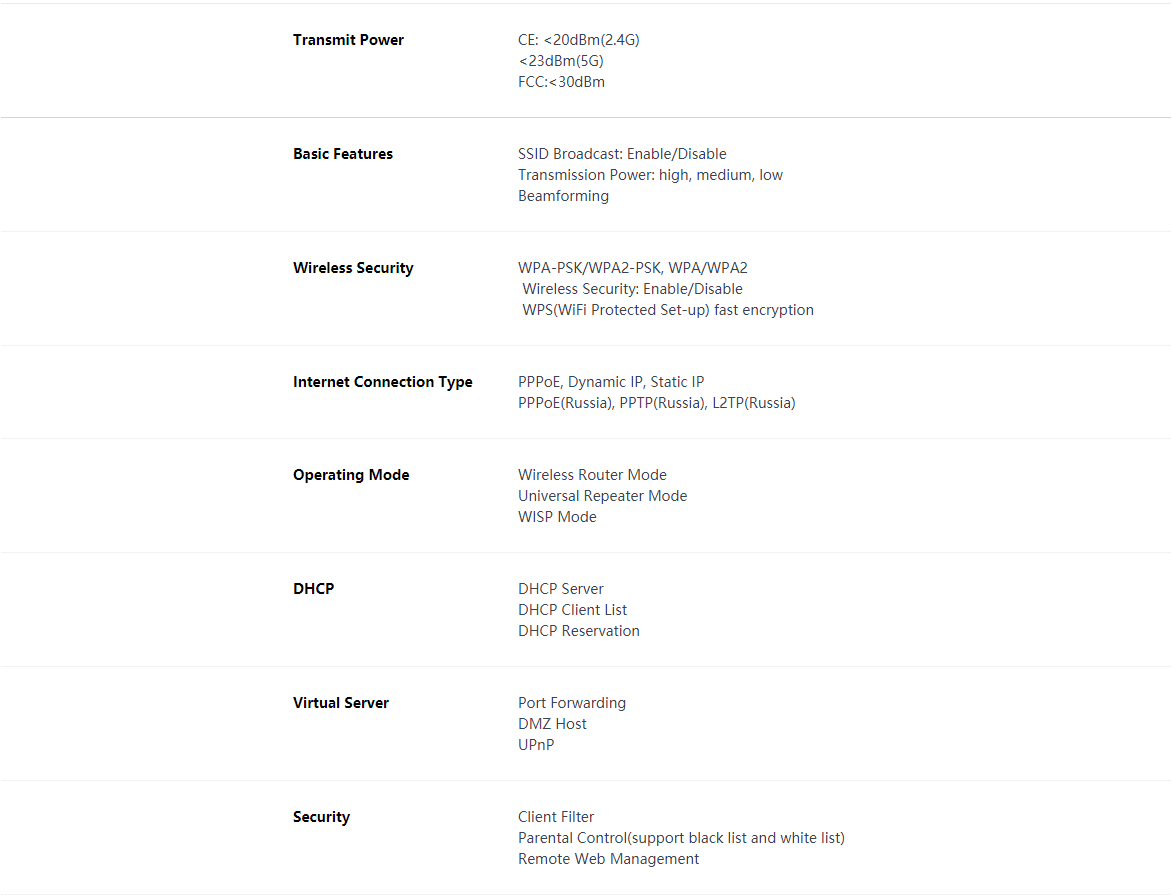Click the FCC:<30dBm text line
The height and width of the screenshot is (895, 1172).
click(561, 81)
